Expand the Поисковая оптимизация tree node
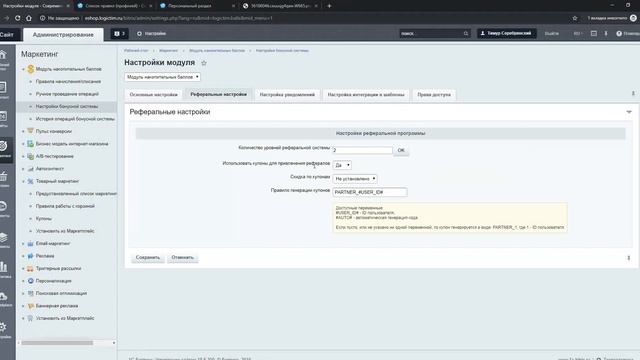 tap(23, 293)
